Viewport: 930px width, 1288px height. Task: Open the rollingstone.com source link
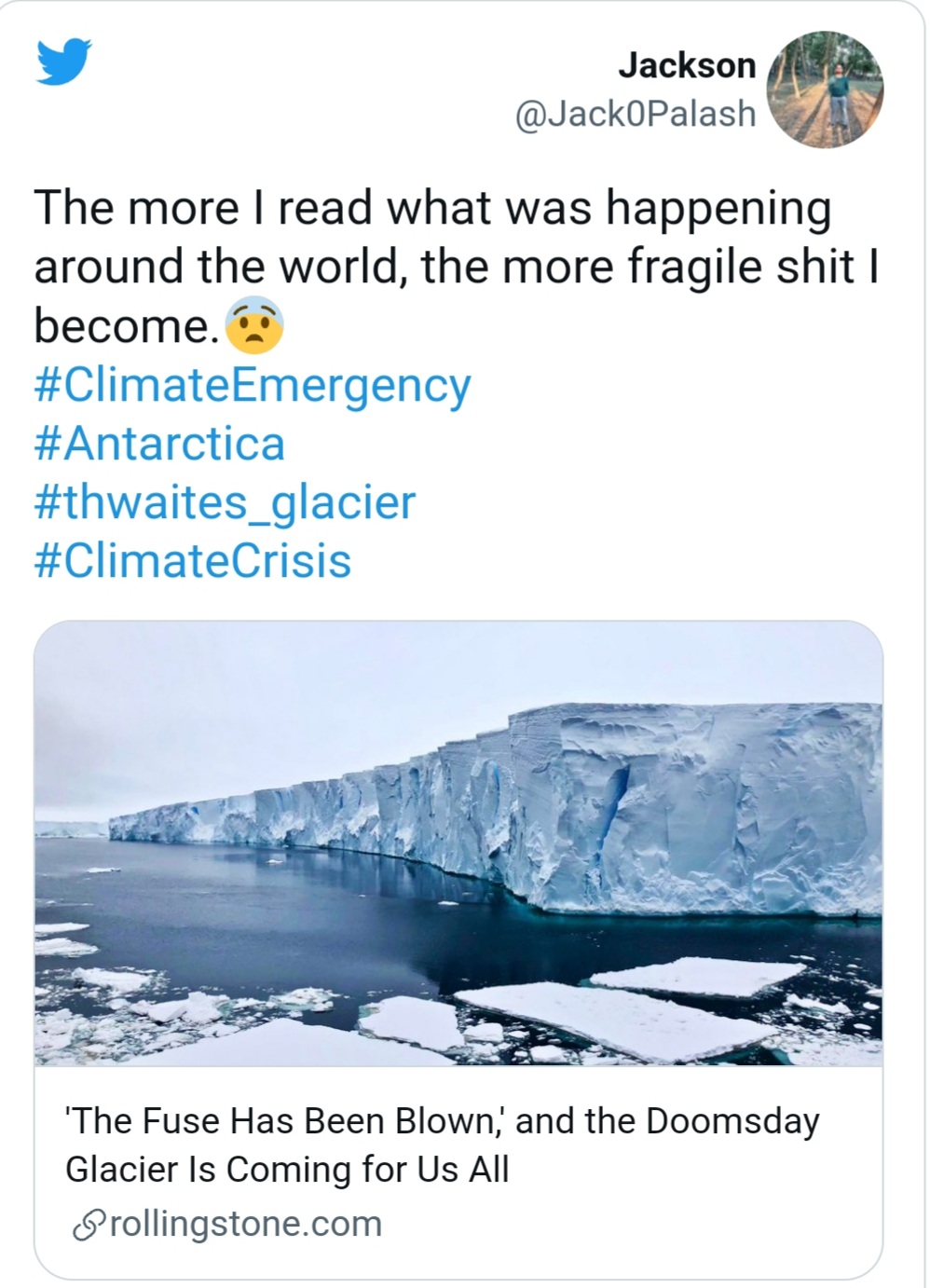point(246,1224)
